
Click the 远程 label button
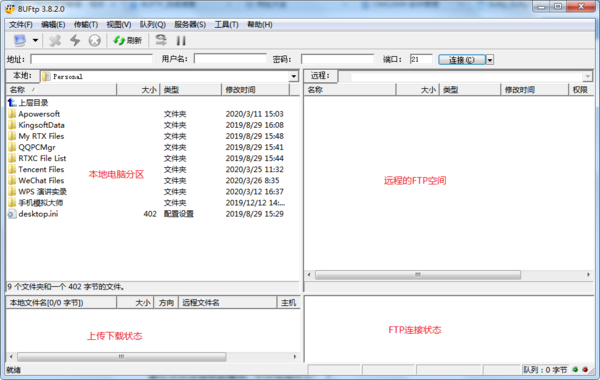click(320, 75)
